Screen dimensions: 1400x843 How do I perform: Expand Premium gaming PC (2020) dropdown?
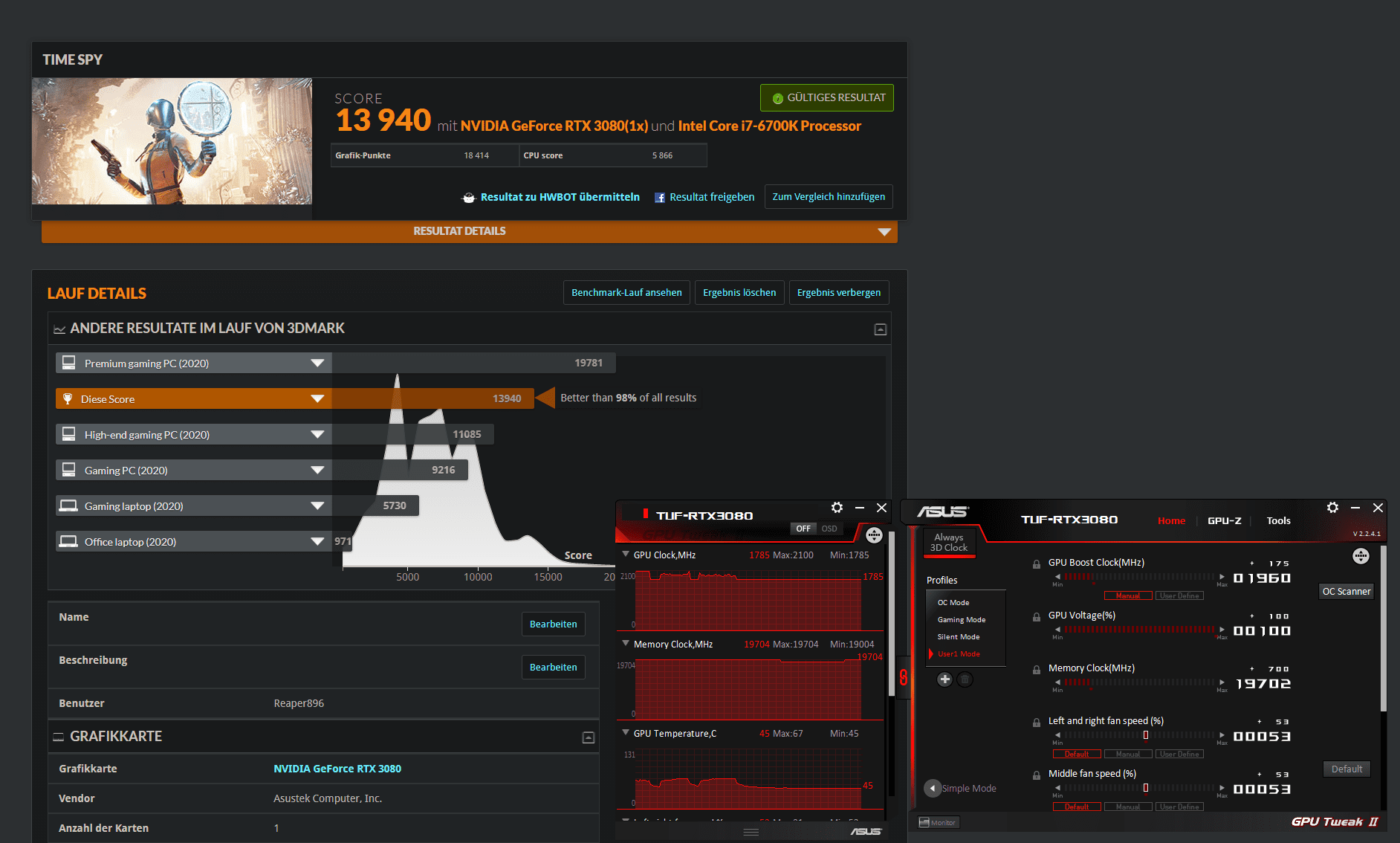[x=317, y=363]
